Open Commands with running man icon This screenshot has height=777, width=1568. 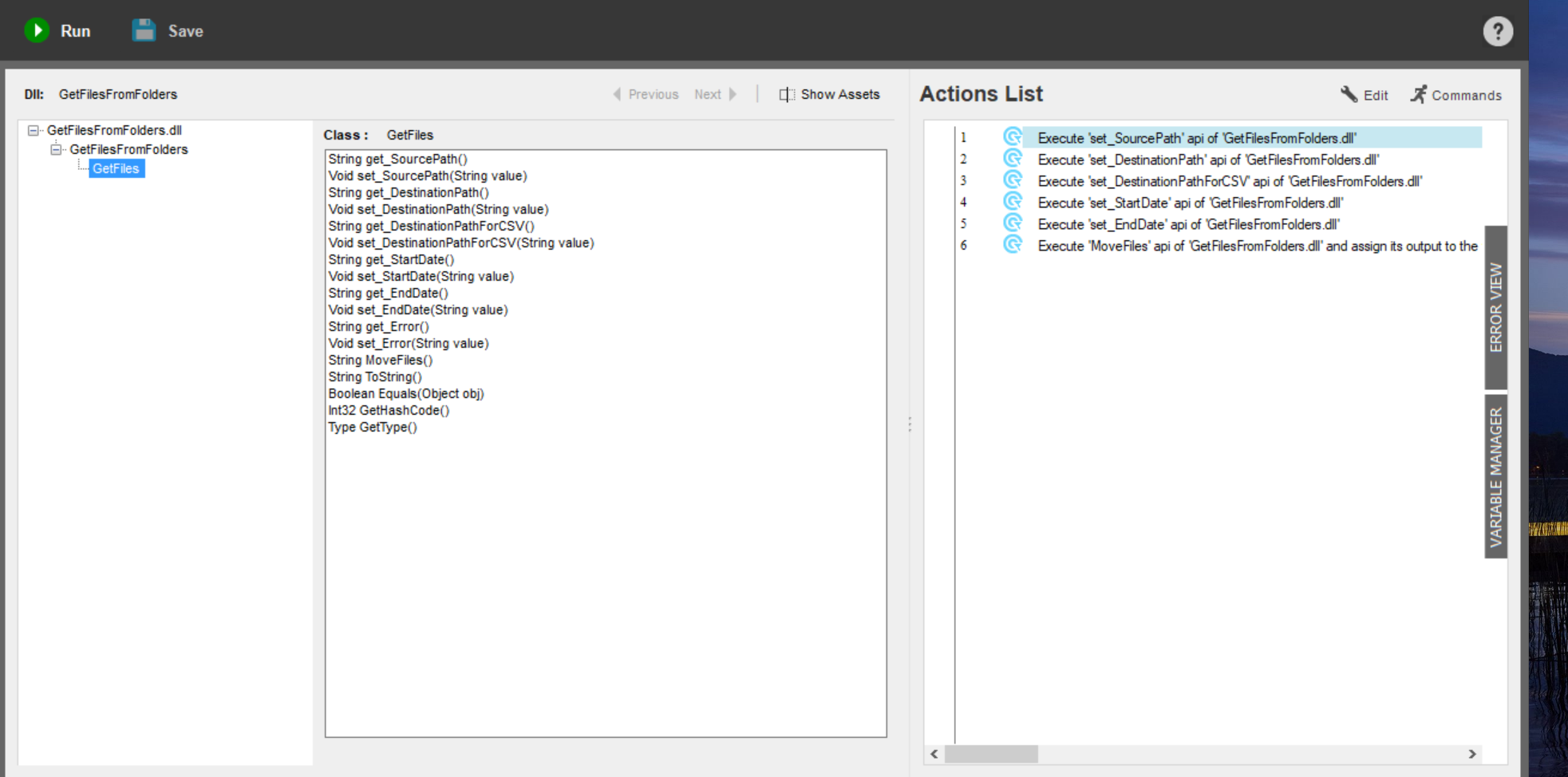tap(1418, 95)
